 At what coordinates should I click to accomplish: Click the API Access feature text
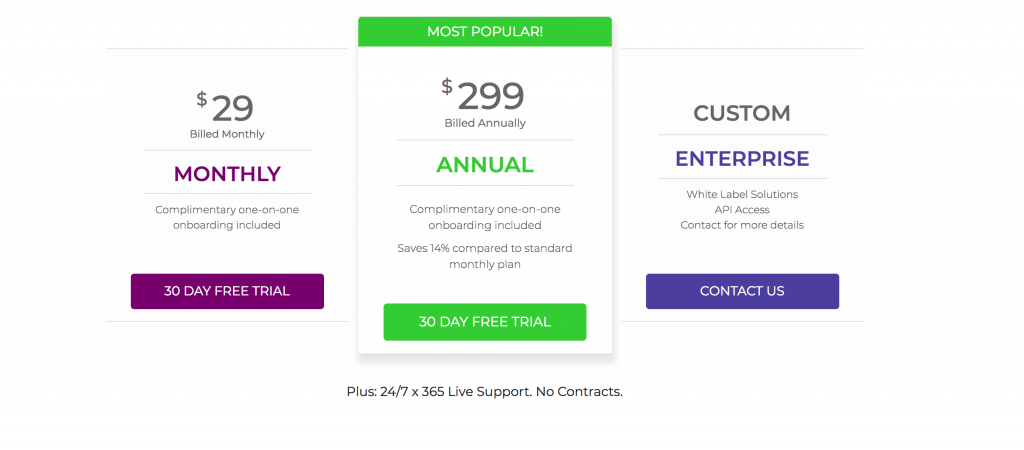pyautogui.click(x=742, y=210)
